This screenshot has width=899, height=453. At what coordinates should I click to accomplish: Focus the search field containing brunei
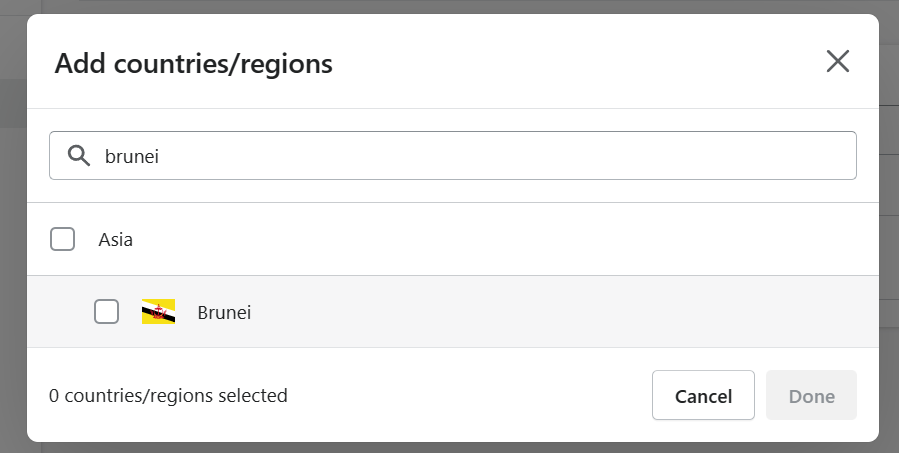(453, 155)
